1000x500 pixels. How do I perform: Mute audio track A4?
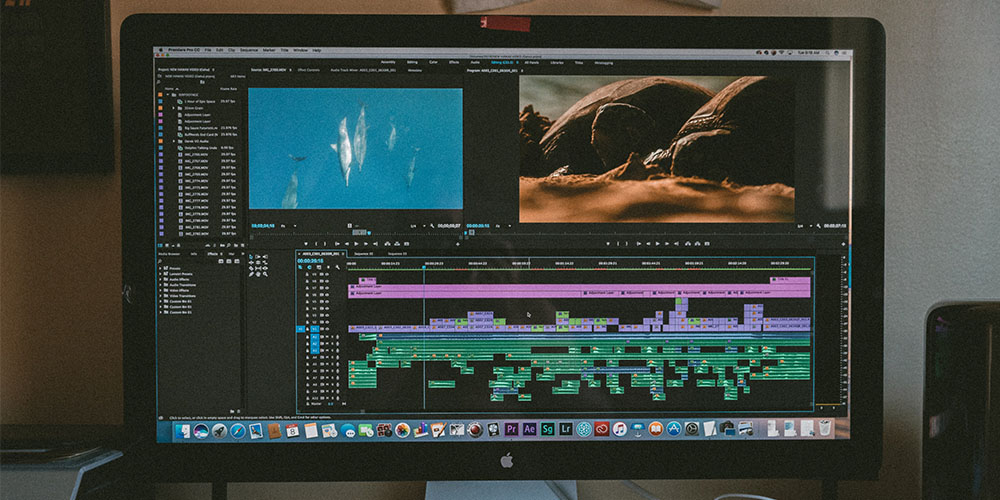[x=327, y=357]
